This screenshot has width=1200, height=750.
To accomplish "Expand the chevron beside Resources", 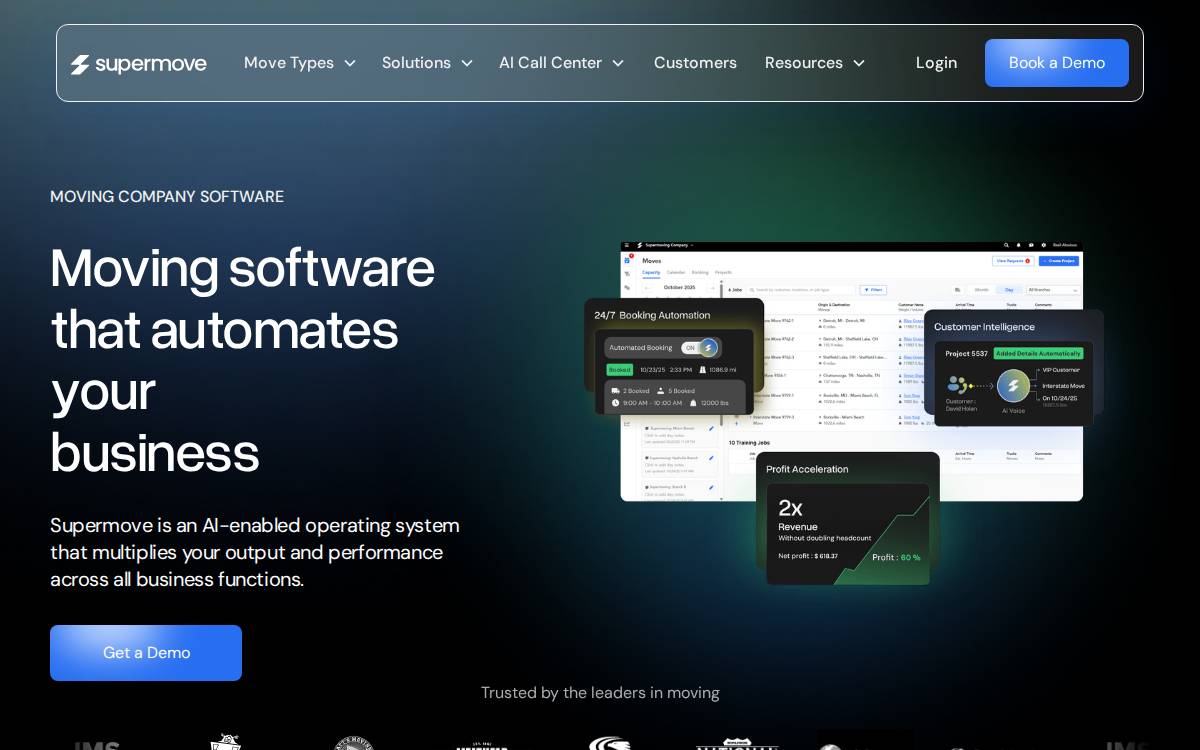I will (858, 63).
